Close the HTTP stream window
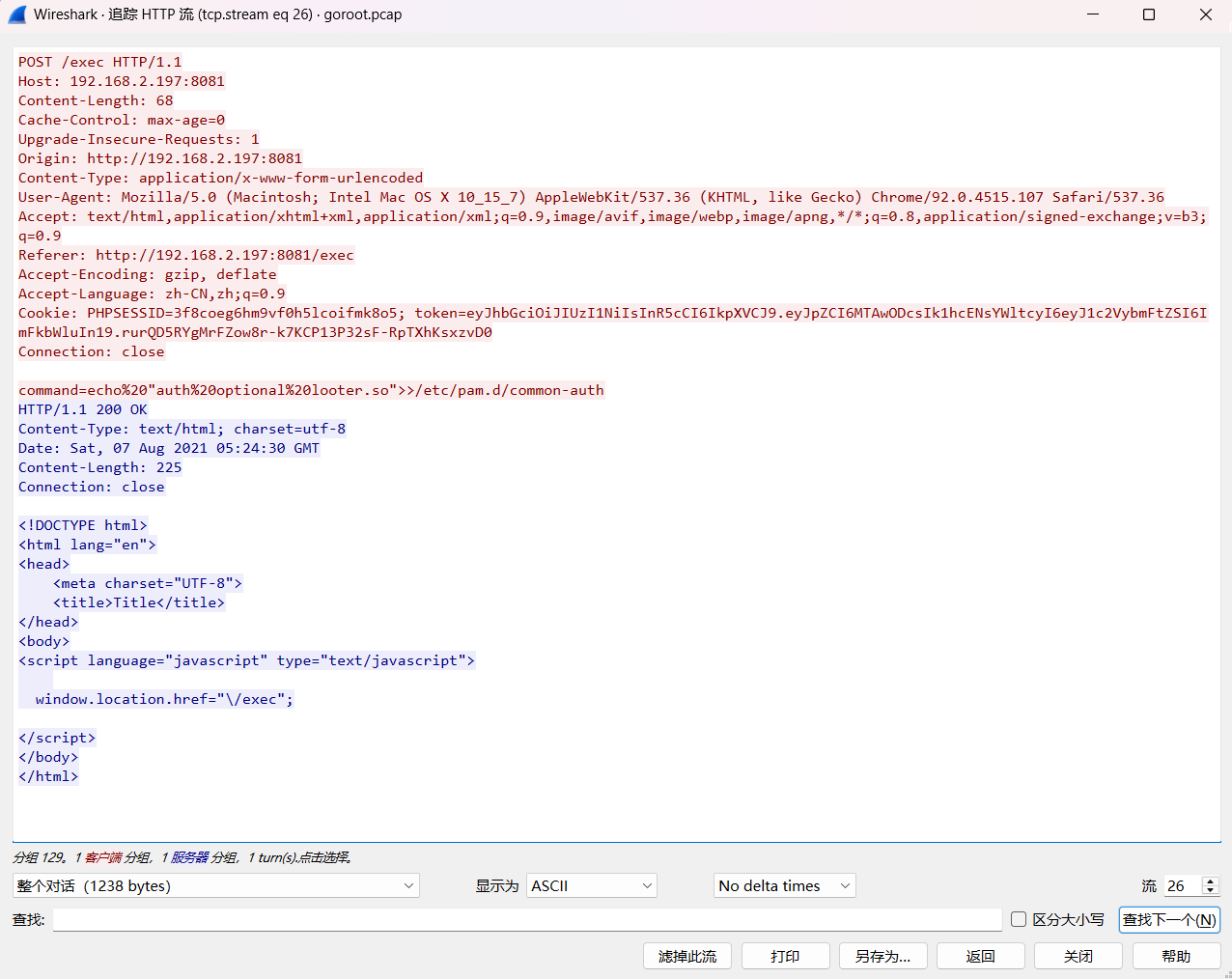 (1206, 14)
